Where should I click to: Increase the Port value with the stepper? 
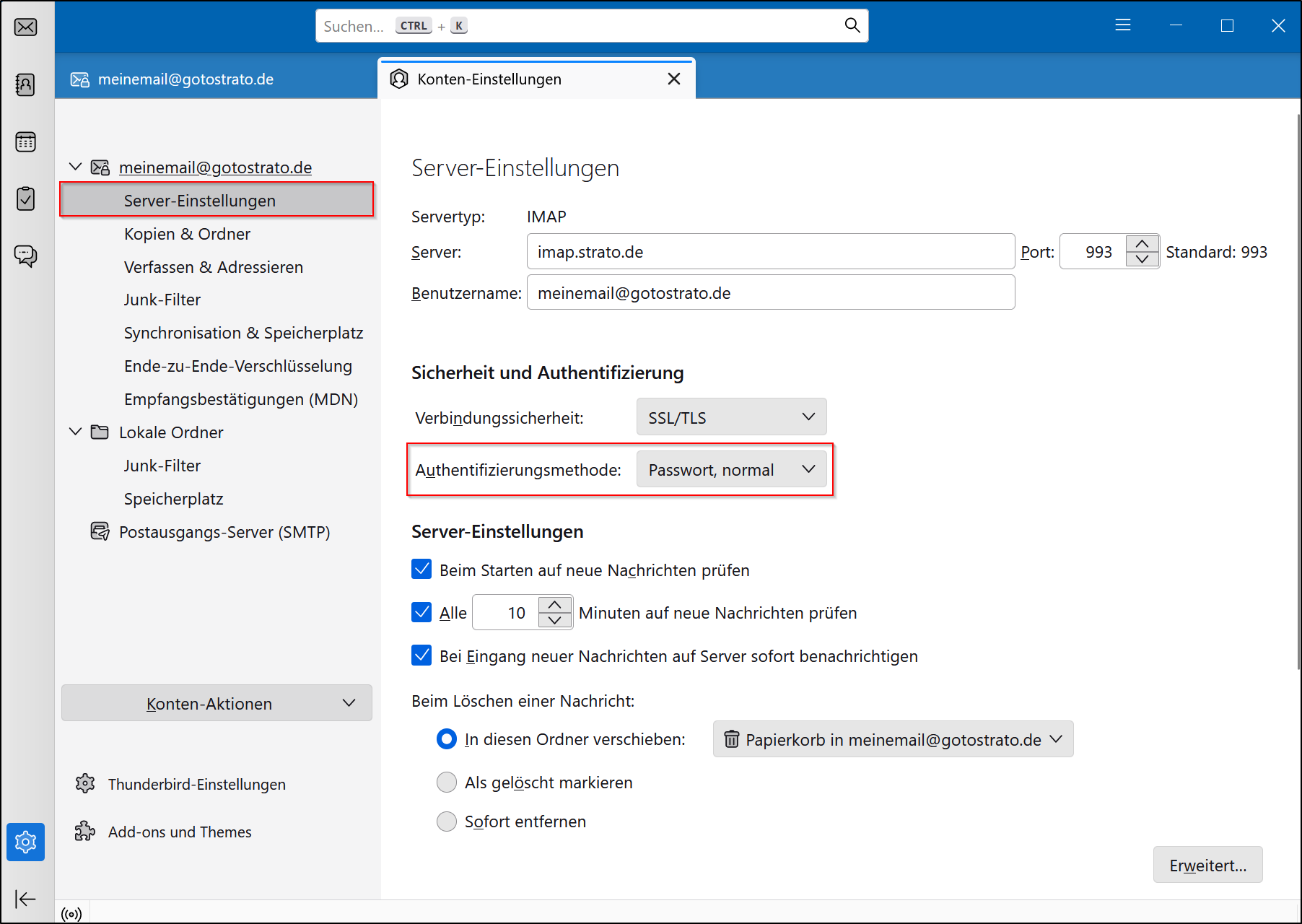pos(1142,245)
